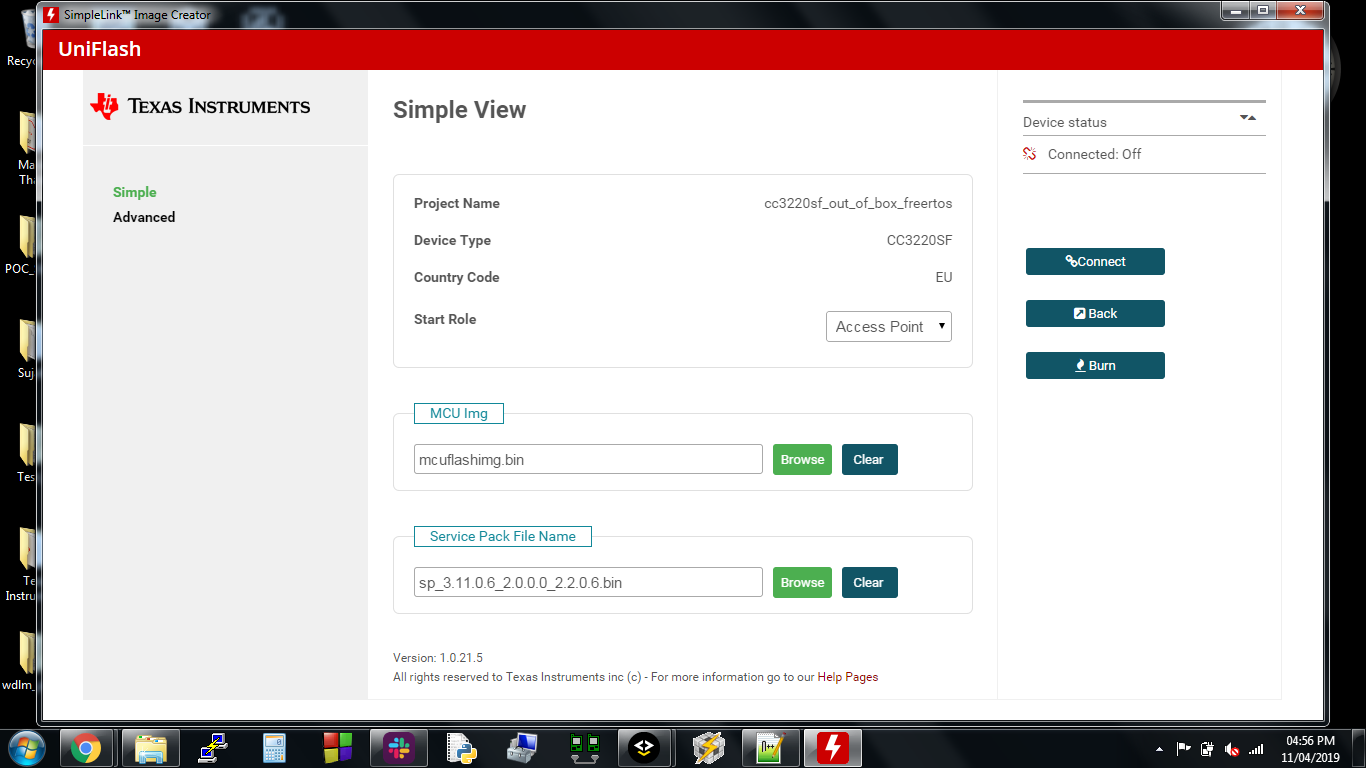The height and width of the screenshot is (768, 1366).
Task: Click the Back button
Action: pyautogui.click(x=1095, y=313)
